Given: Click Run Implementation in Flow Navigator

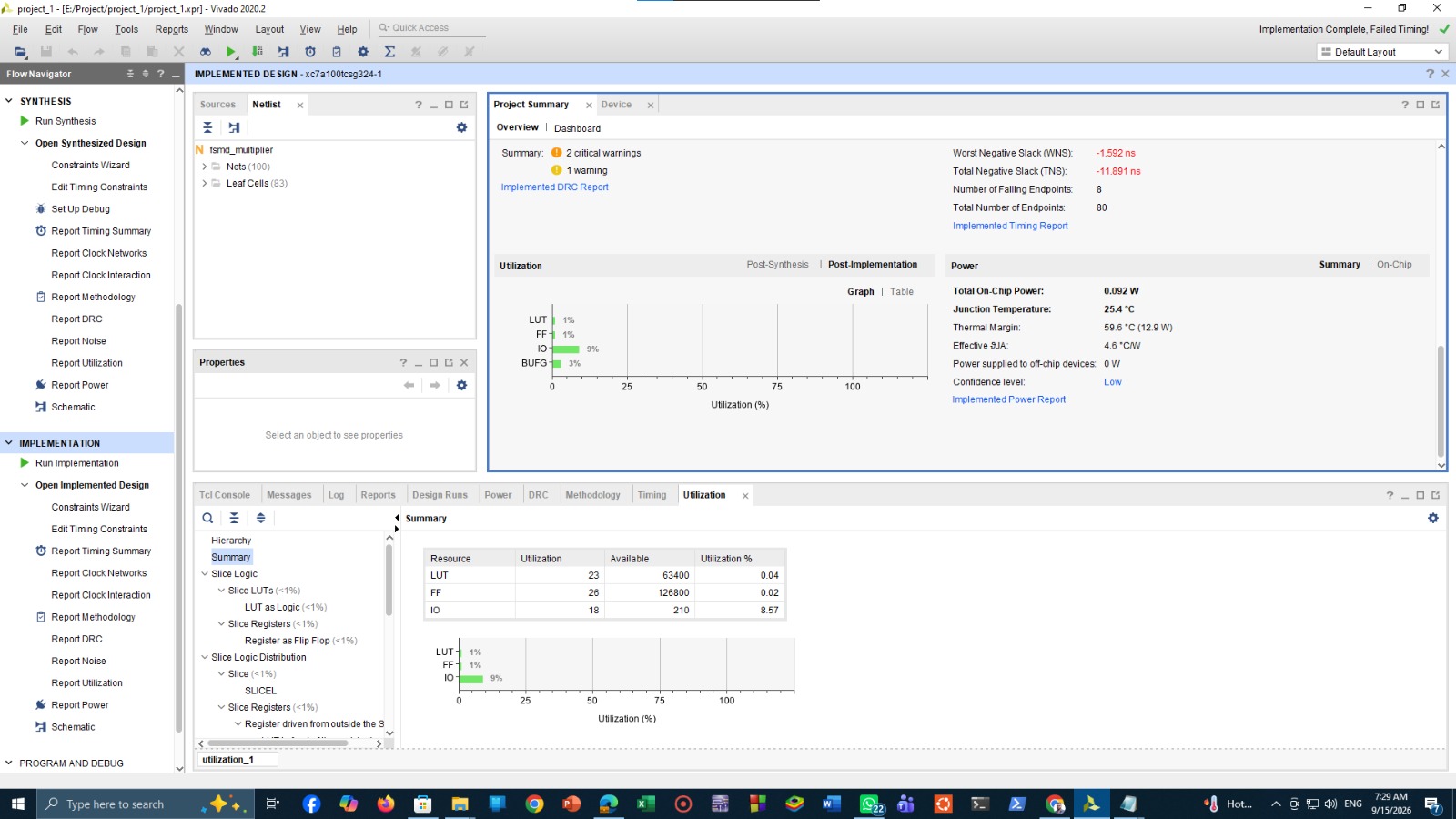Looking at the screenshot, I should point(76,463).
